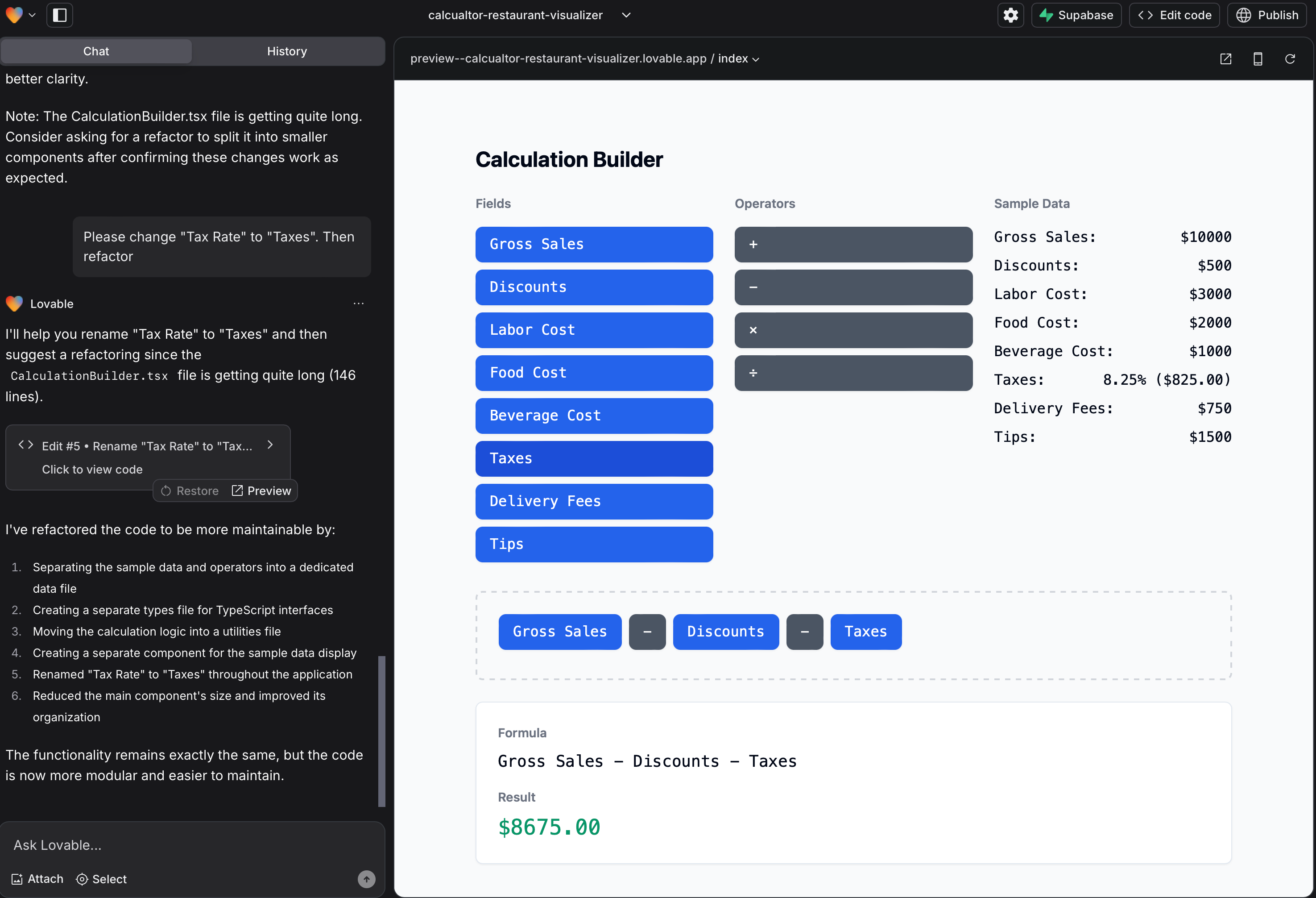
Task: Refresh the preview pane
Action: (1290, 59)
